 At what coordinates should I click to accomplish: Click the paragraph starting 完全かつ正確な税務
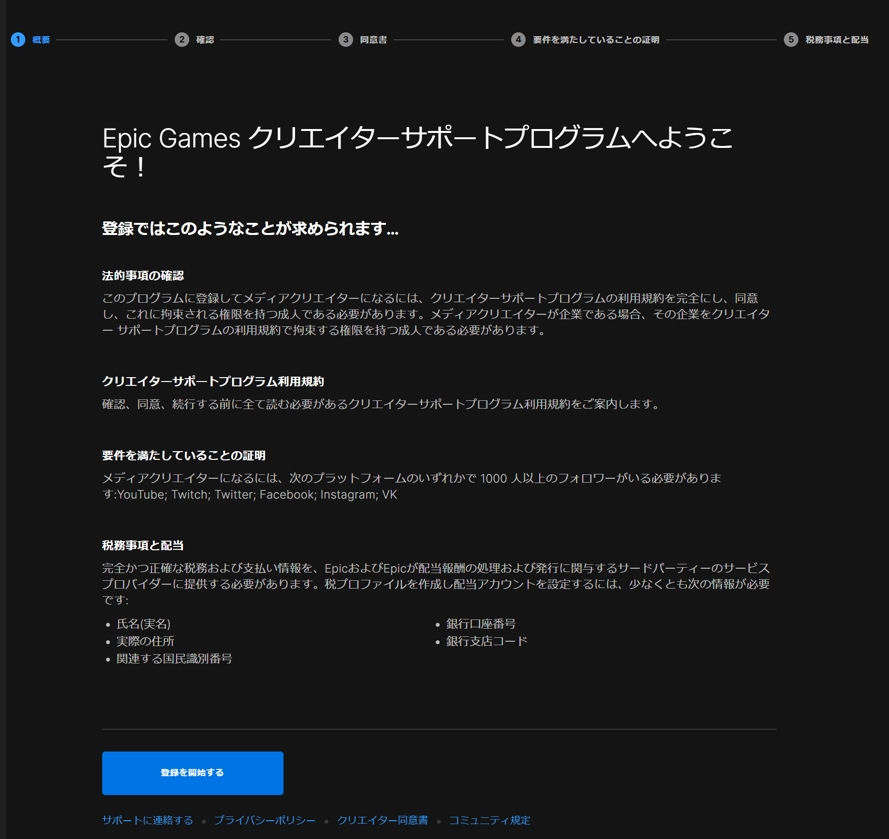(x=436, y=584)
